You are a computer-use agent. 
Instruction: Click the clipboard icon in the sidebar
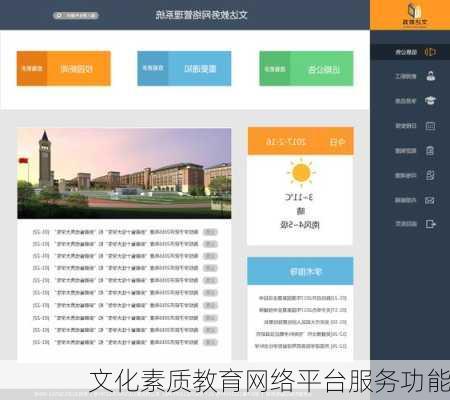click(430, 151)
